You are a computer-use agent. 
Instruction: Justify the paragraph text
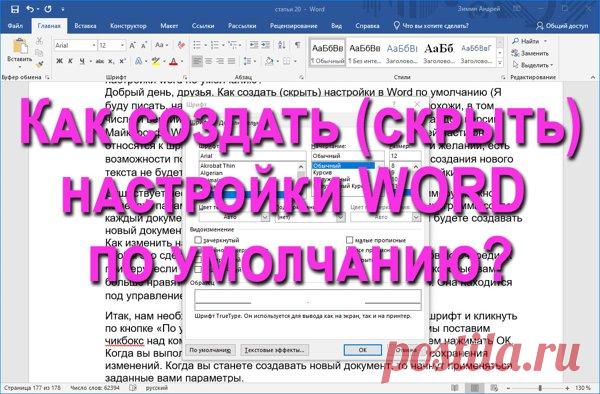click(232, 61)
